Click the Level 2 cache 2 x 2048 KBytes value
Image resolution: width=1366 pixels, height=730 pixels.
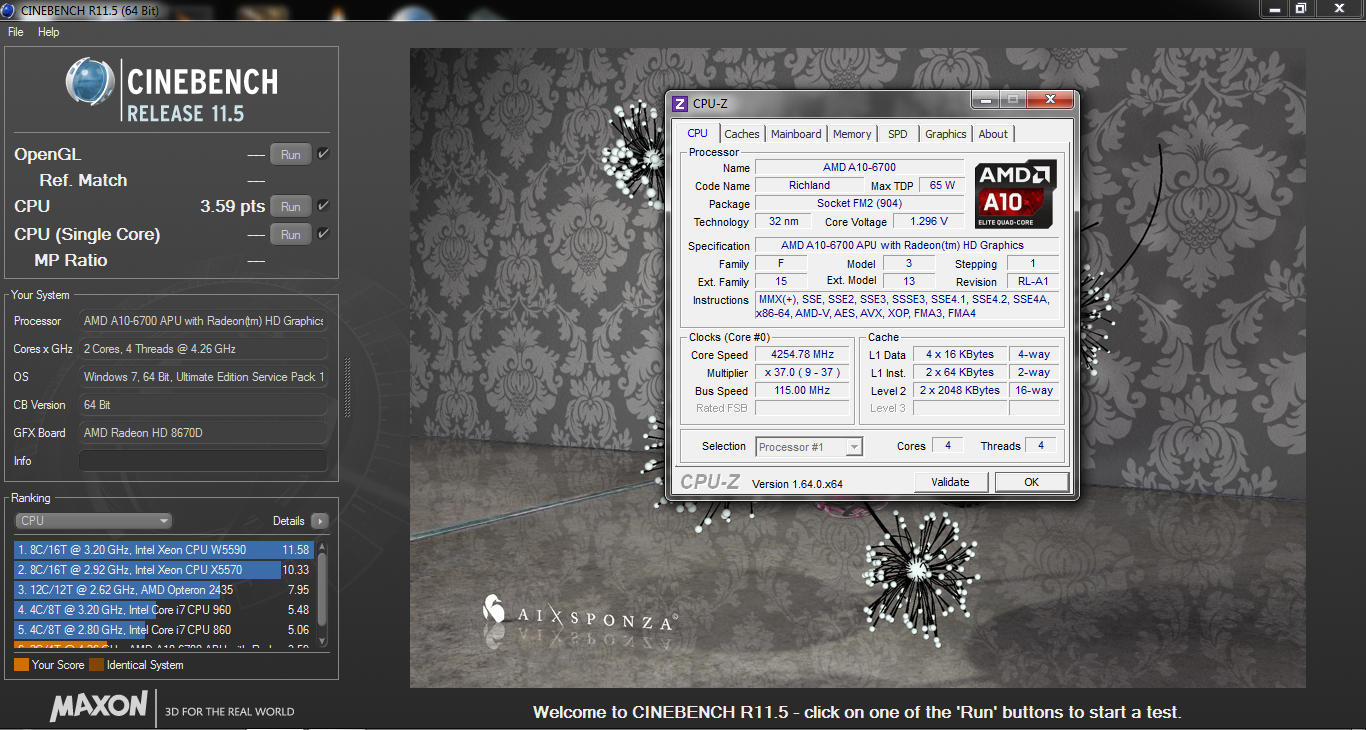(960, 391)
